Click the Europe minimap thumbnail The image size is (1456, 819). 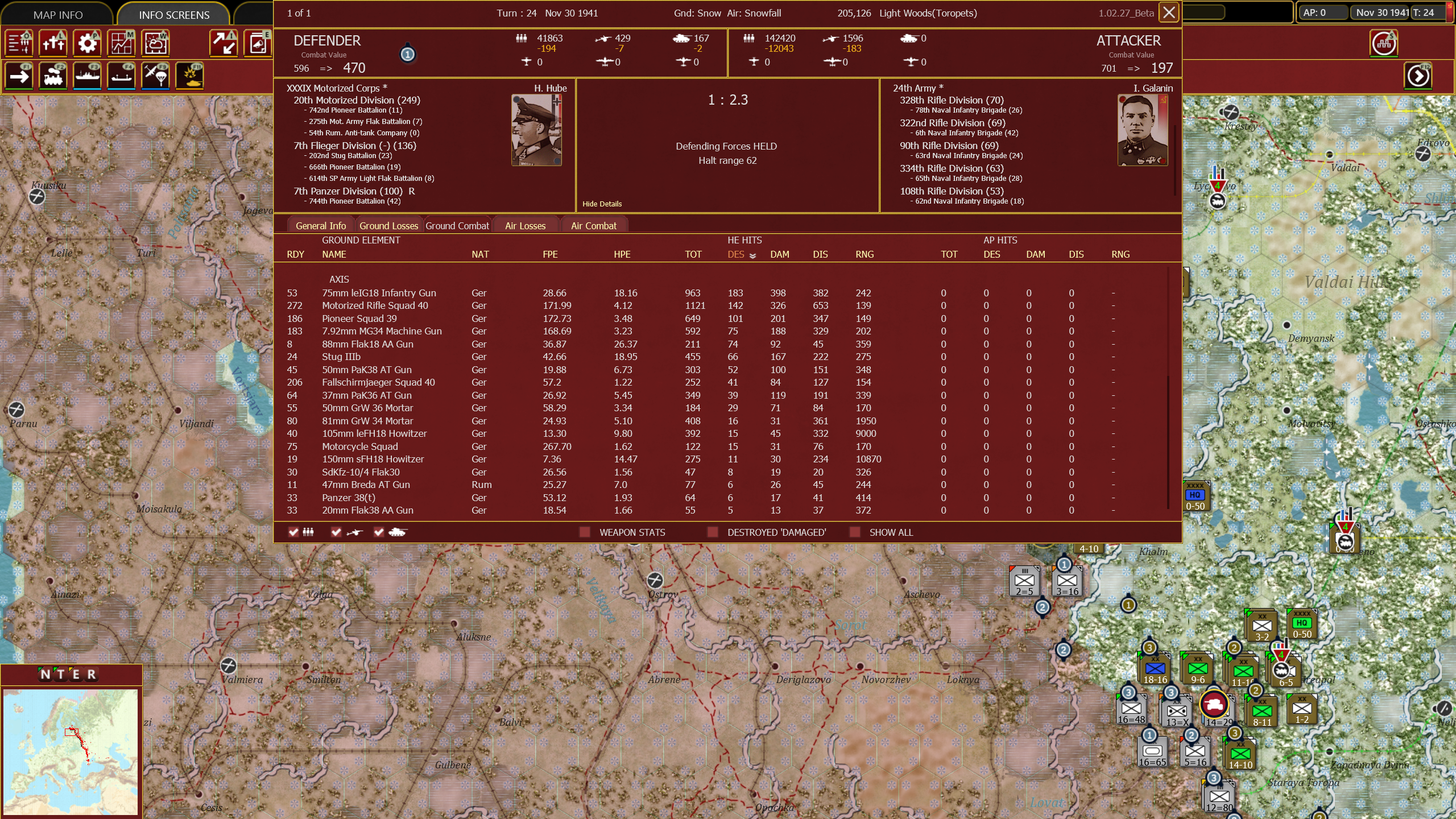71,751
